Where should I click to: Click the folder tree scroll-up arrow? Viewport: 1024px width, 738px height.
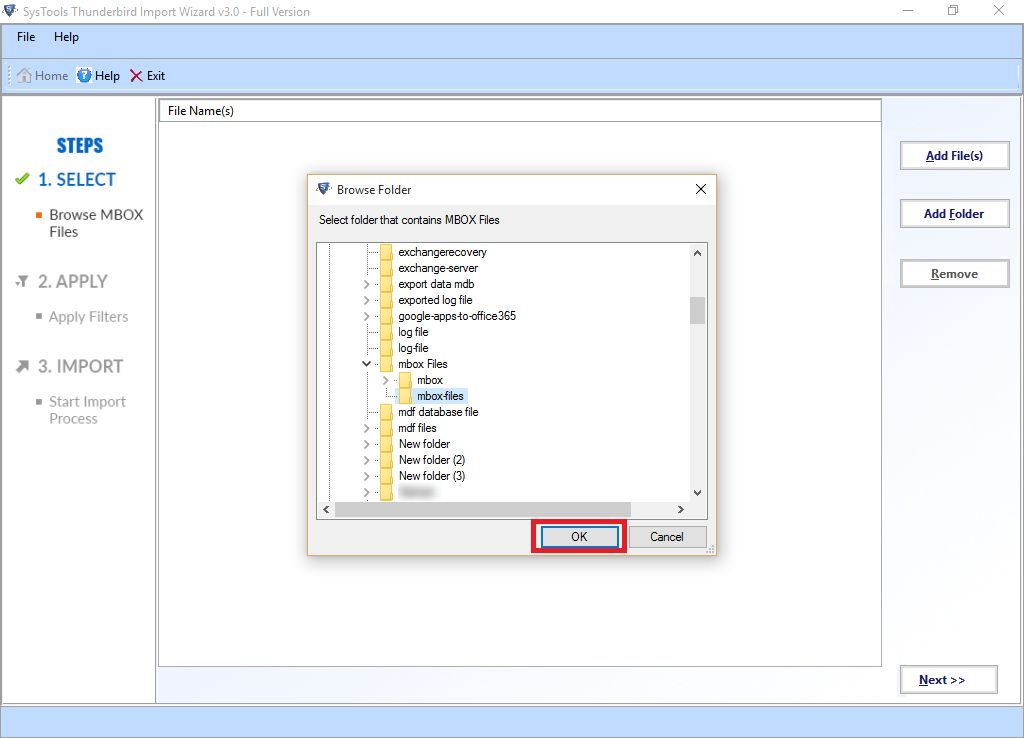pos(697,253)
